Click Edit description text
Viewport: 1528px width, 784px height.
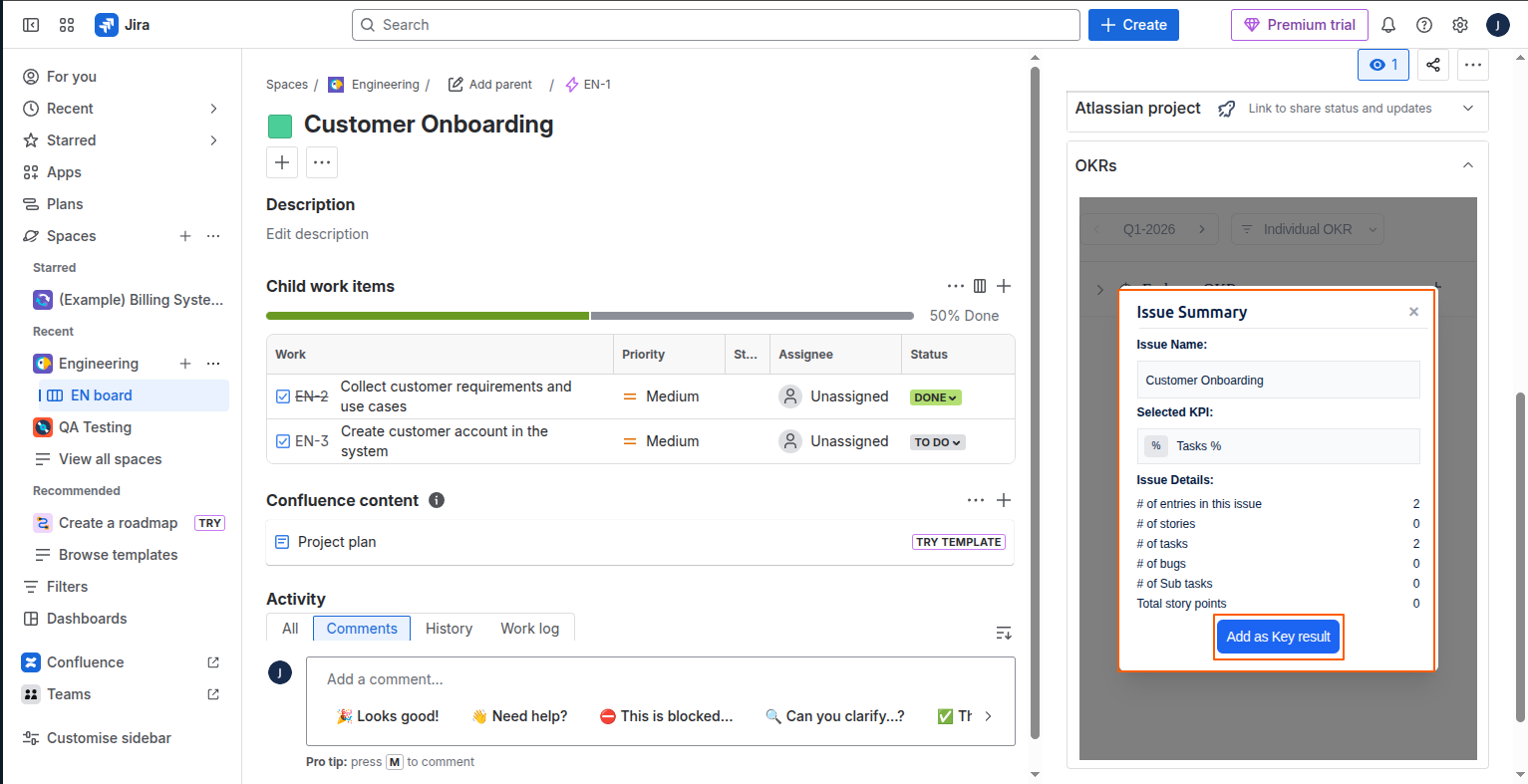coord(317,234)
